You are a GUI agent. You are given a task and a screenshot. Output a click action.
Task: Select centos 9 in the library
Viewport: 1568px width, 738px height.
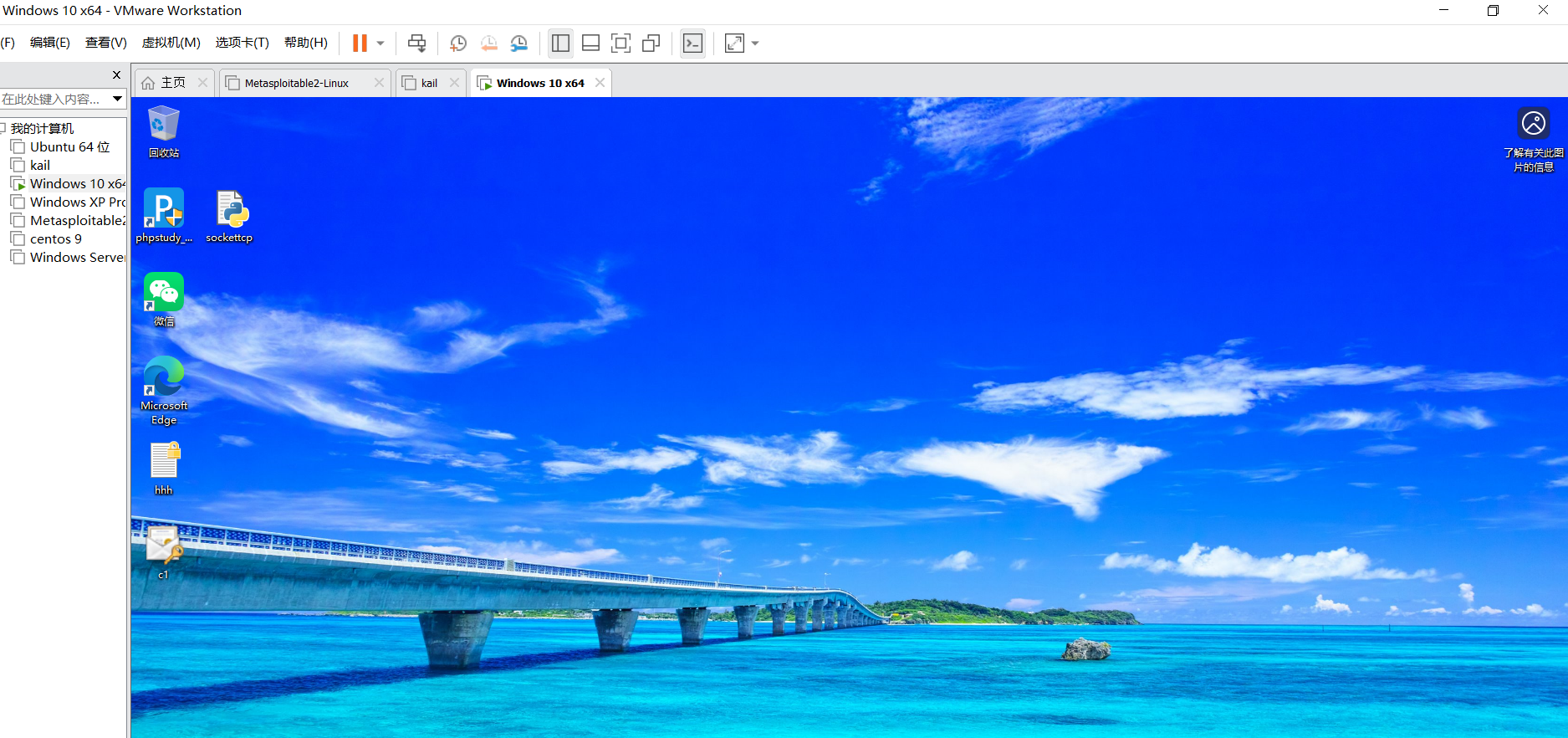point(55,239)
